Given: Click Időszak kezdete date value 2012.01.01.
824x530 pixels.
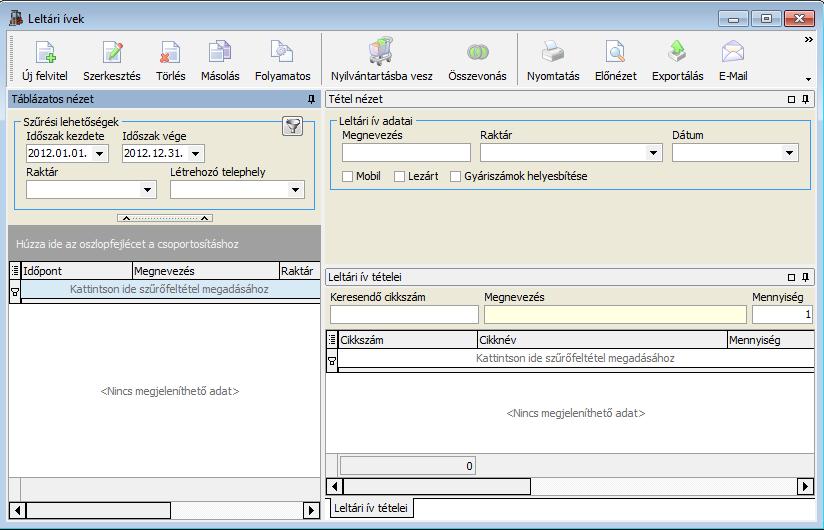Looking at the screenshot, I should point(58,153).
